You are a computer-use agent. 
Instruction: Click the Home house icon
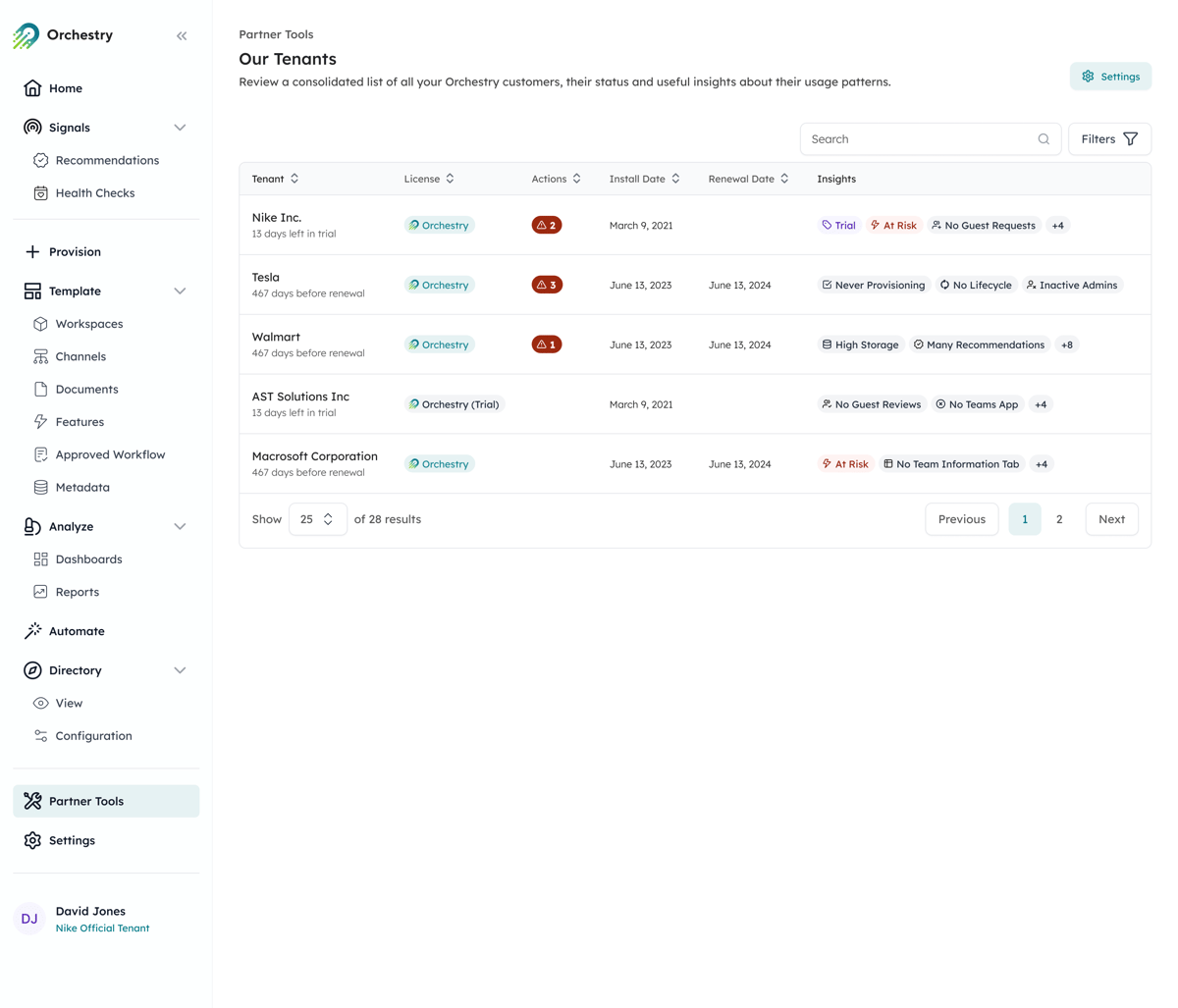tap(32, 88)
